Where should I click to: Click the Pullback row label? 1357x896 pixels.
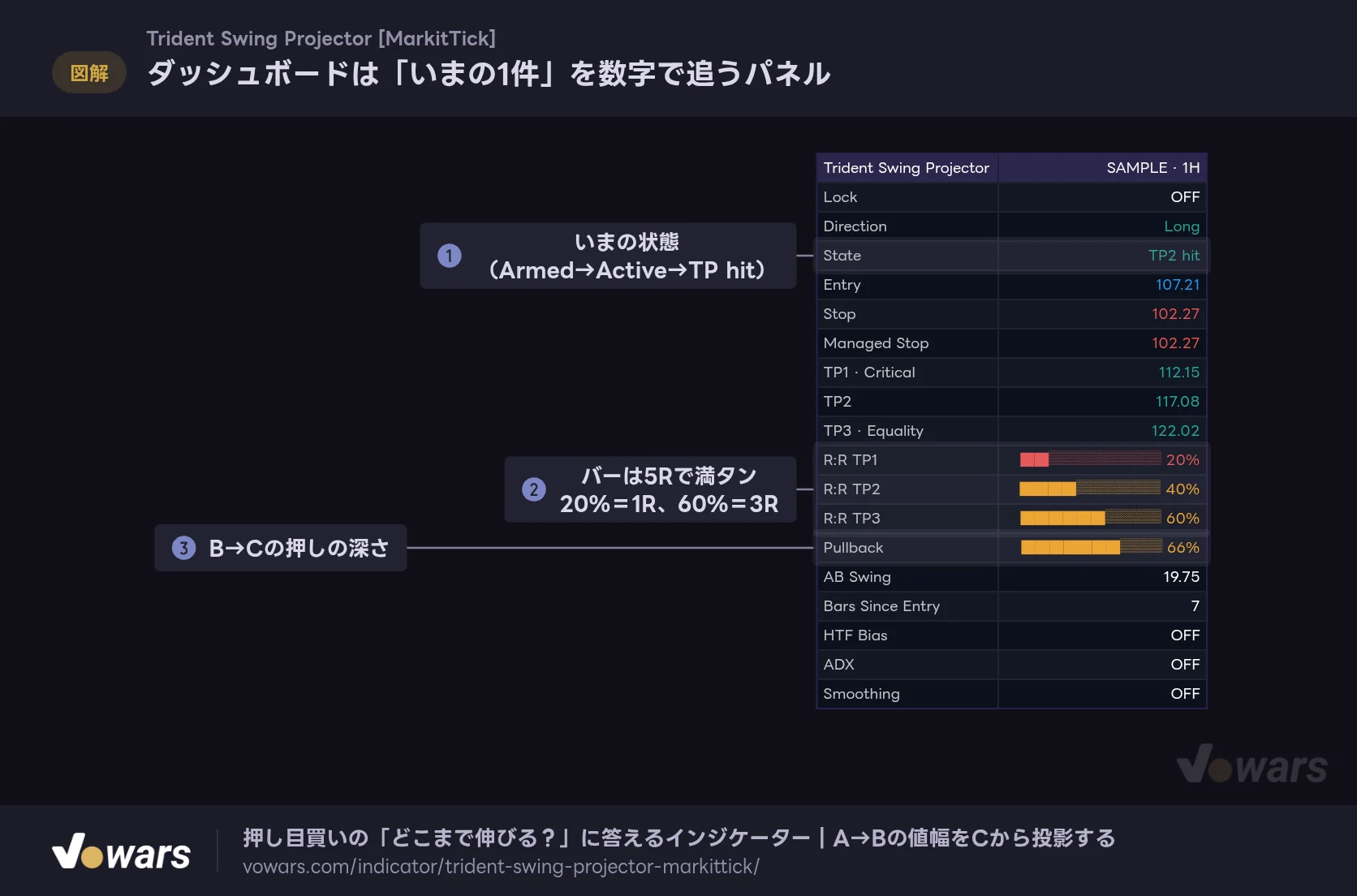pyautogui.click(x=853, y=548)
